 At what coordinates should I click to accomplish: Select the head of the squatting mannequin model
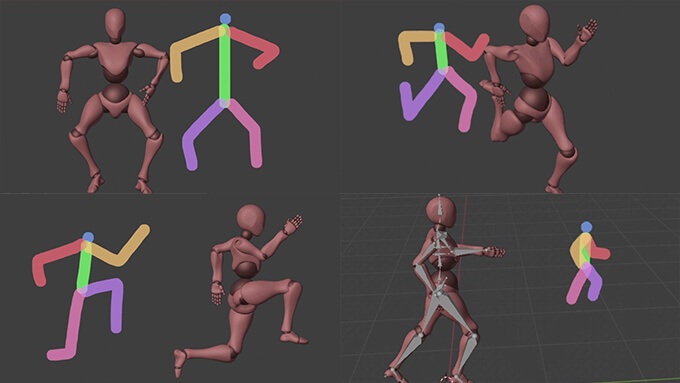tap(115, 24)
